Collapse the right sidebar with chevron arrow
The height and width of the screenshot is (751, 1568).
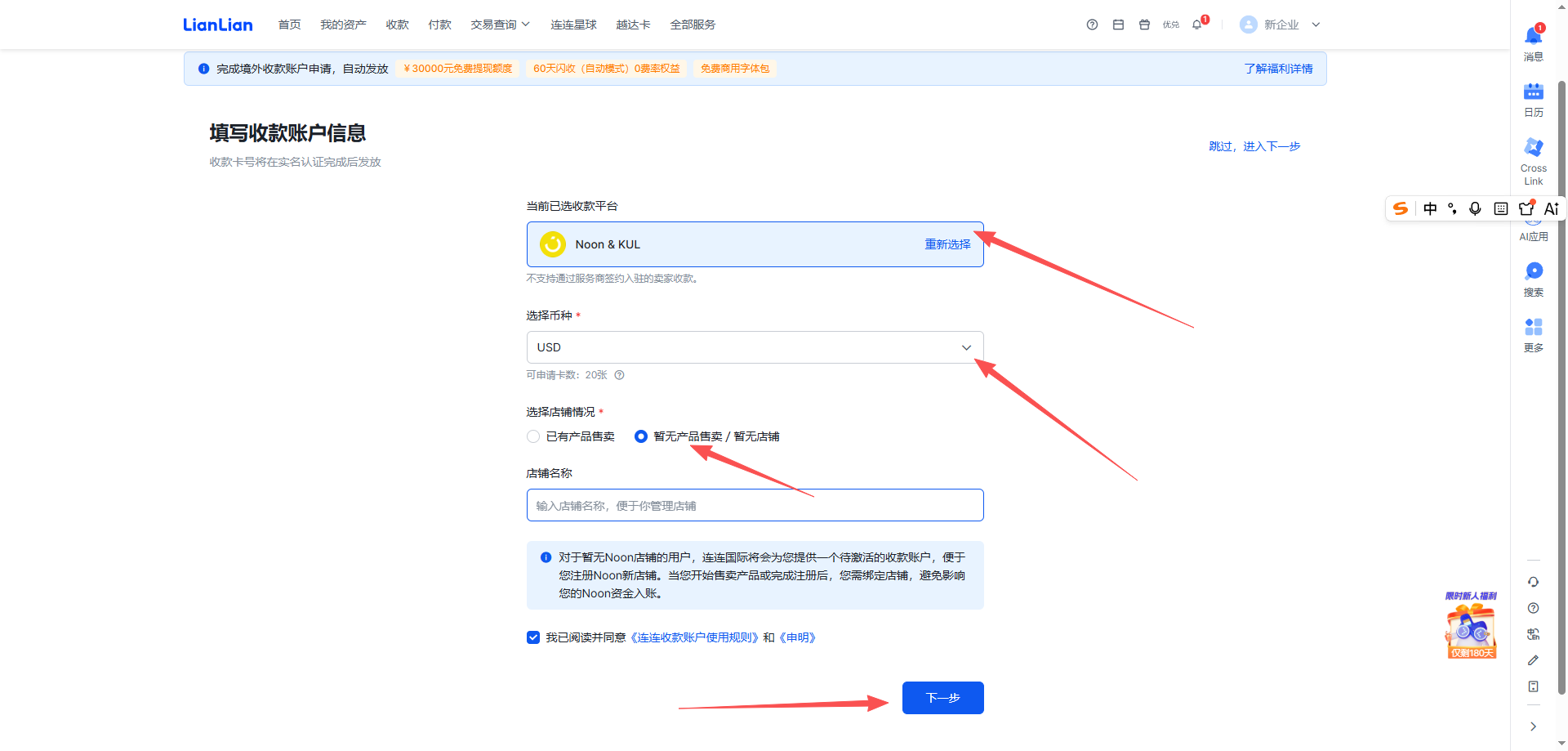pyautogui.click(x=1533, y=726)
